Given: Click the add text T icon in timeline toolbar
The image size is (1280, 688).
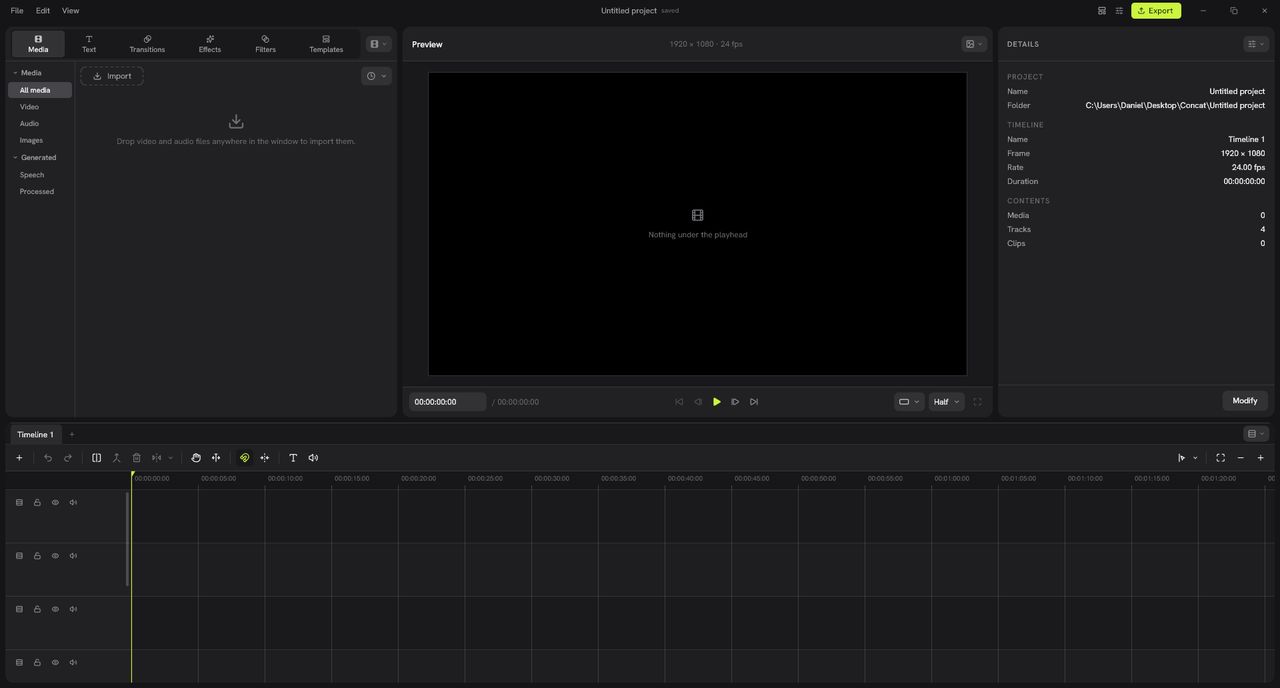Looking at the screenshot, I should [x=293, y=458].
